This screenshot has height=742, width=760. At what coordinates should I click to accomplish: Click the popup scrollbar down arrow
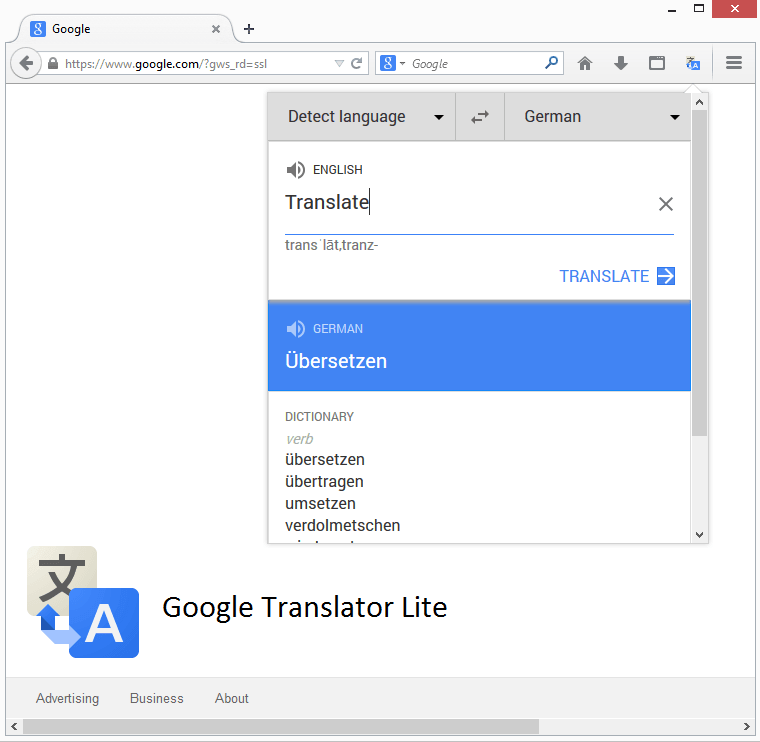(699, 535)
